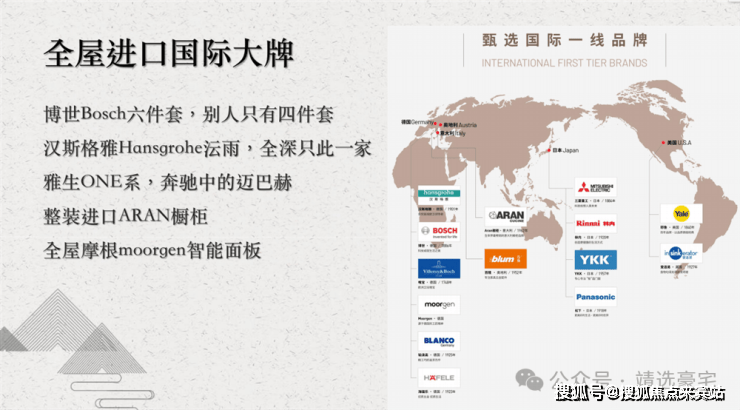
Task: Click the Mitsubishi Electric logo
Action: pyautogui.click(x=596, y=187)
